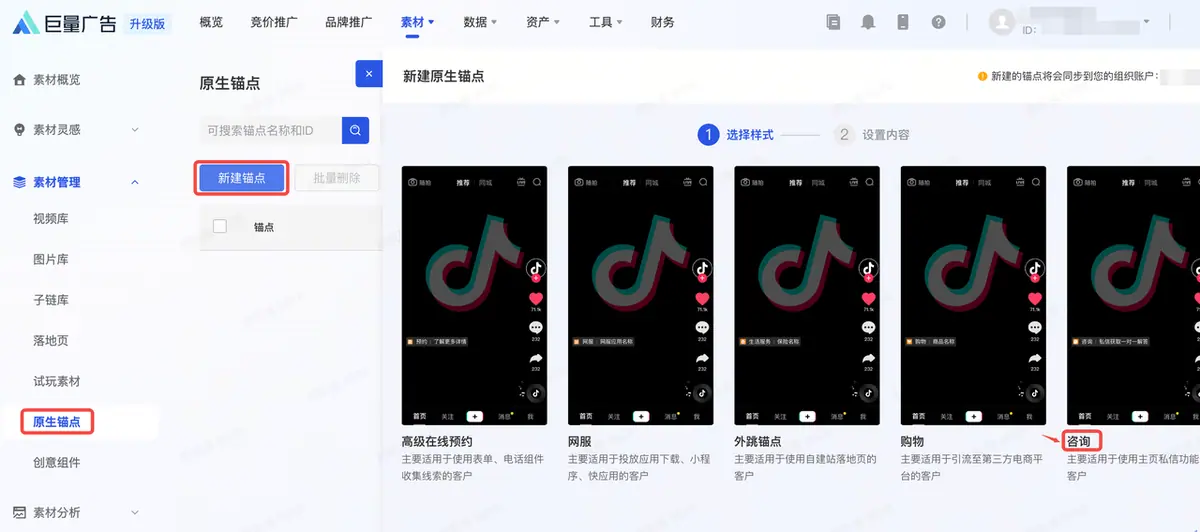1200x532 pixels.
Task: Open the help question mark icon
Action: (x=938, y=22)
